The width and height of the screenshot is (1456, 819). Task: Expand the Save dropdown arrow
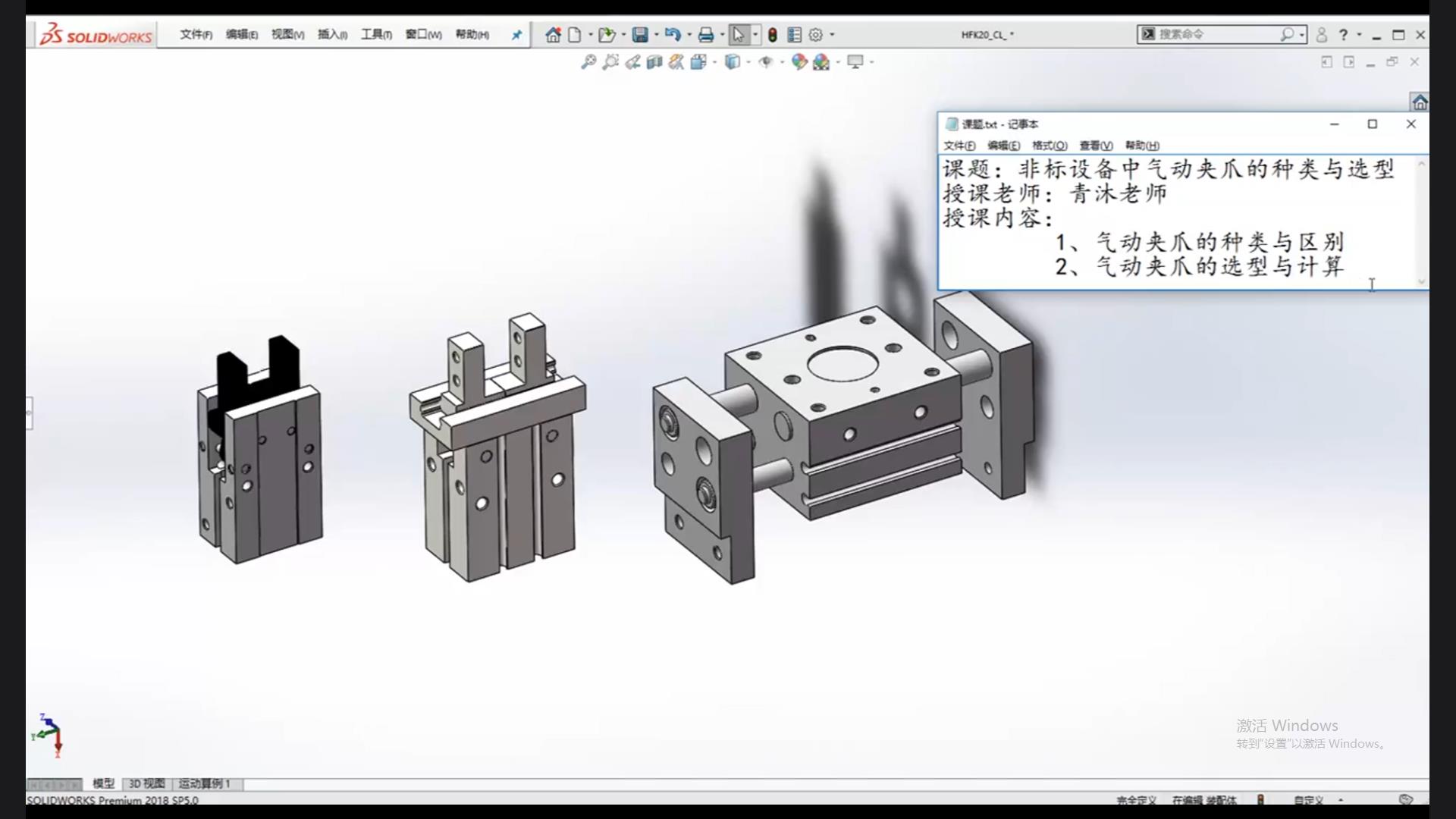click(656, 35)
